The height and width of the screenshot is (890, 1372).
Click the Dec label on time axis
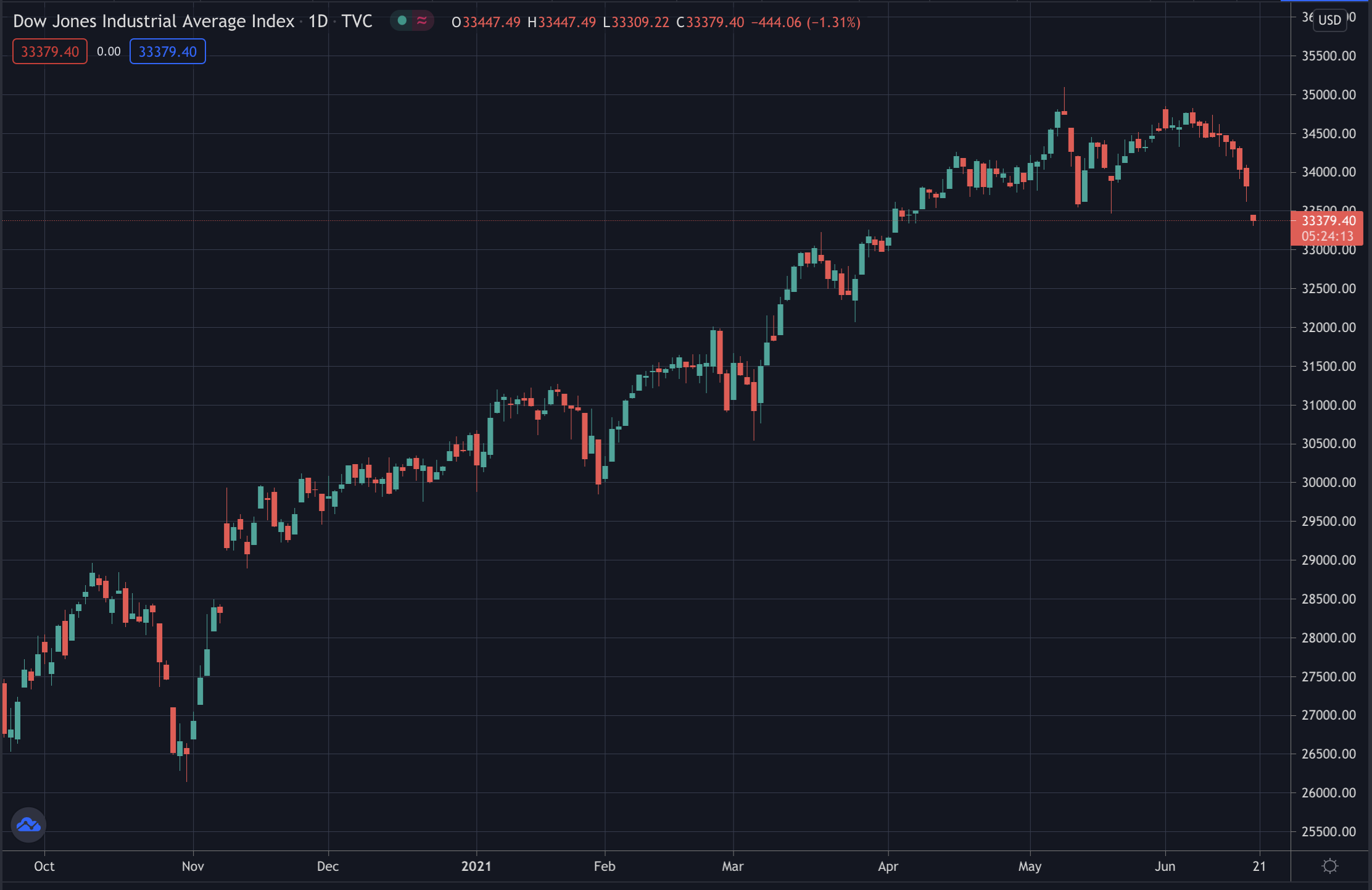(x=328, y=866)
